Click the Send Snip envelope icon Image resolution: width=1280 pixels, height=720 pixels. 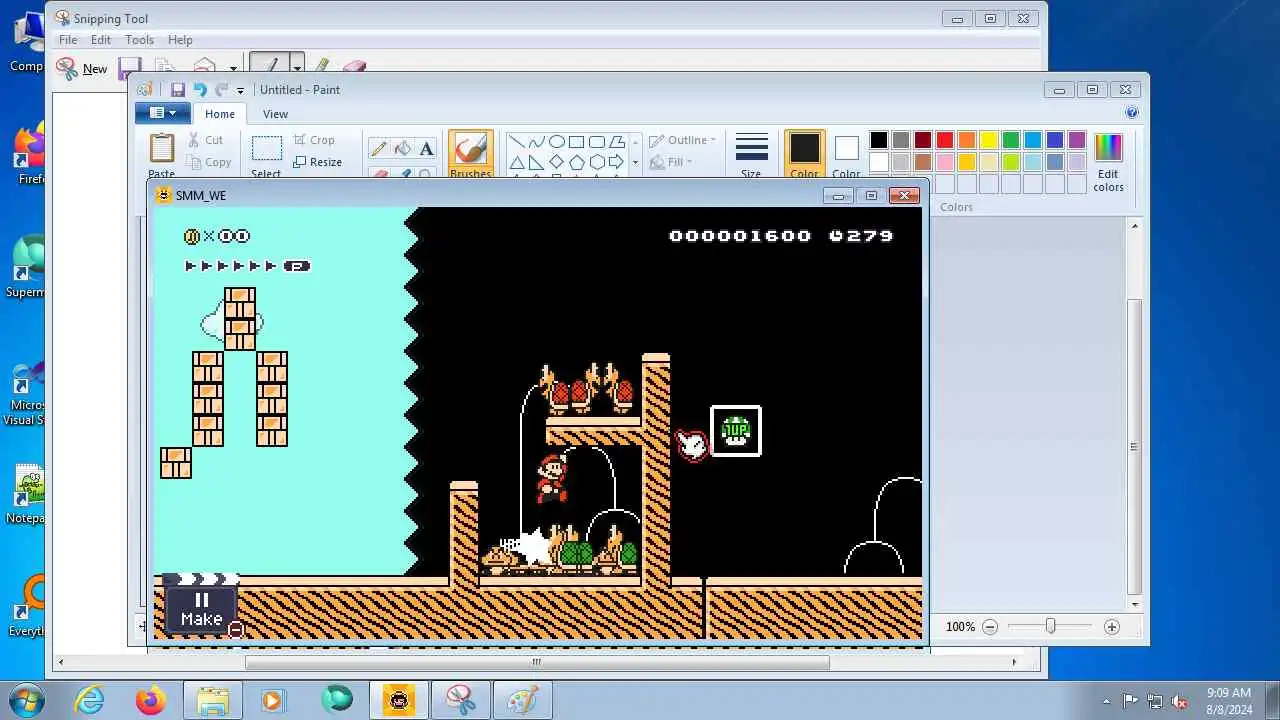pyautogui.click(x=204, y=67)
